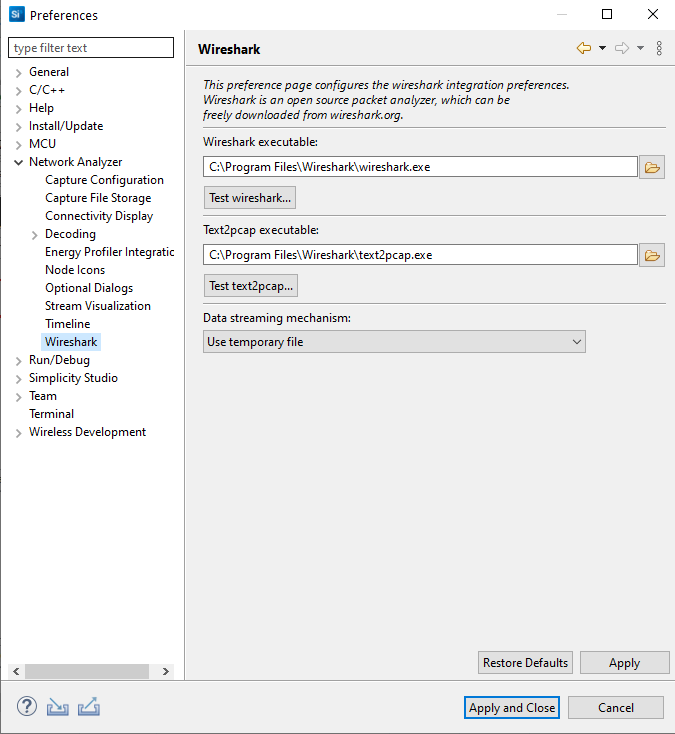Click the tree scrollbar left arrow

[x=16, y=671]
